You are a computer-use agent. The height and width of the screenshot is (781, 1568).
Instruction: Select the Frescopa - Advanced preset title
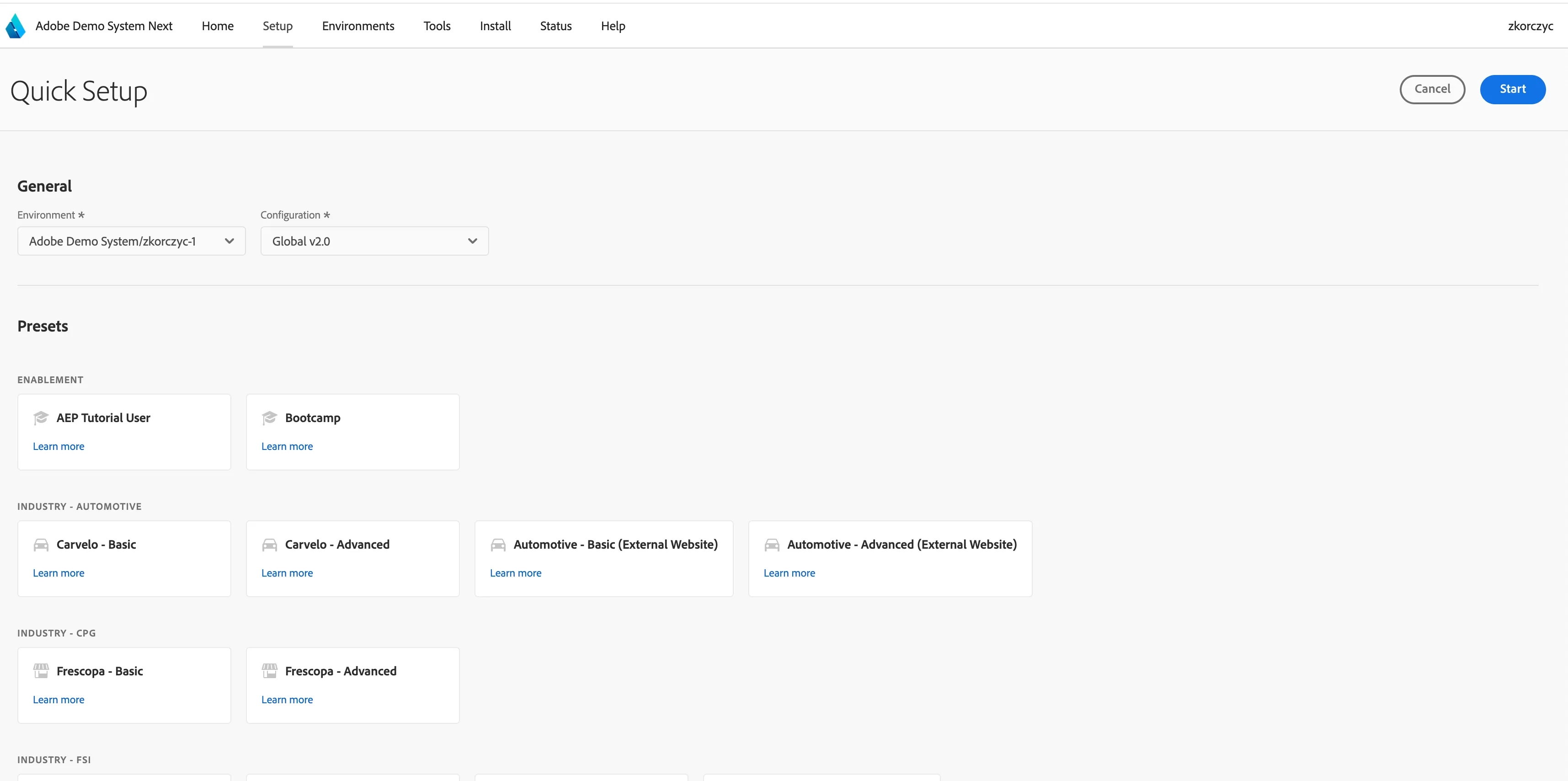pyautogui.click(x=341, y=671)
